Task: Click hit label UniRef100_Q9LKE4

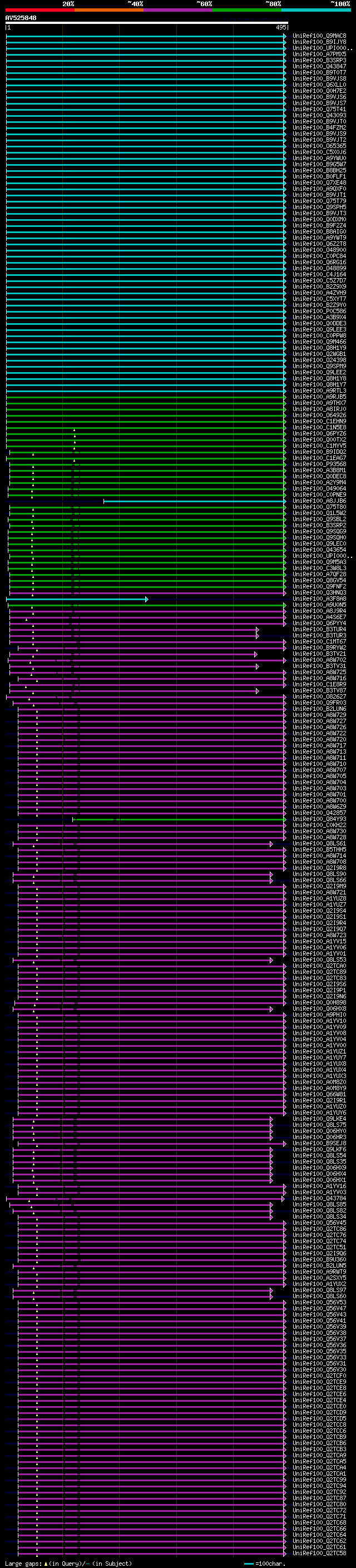Action: point(319,1119)
